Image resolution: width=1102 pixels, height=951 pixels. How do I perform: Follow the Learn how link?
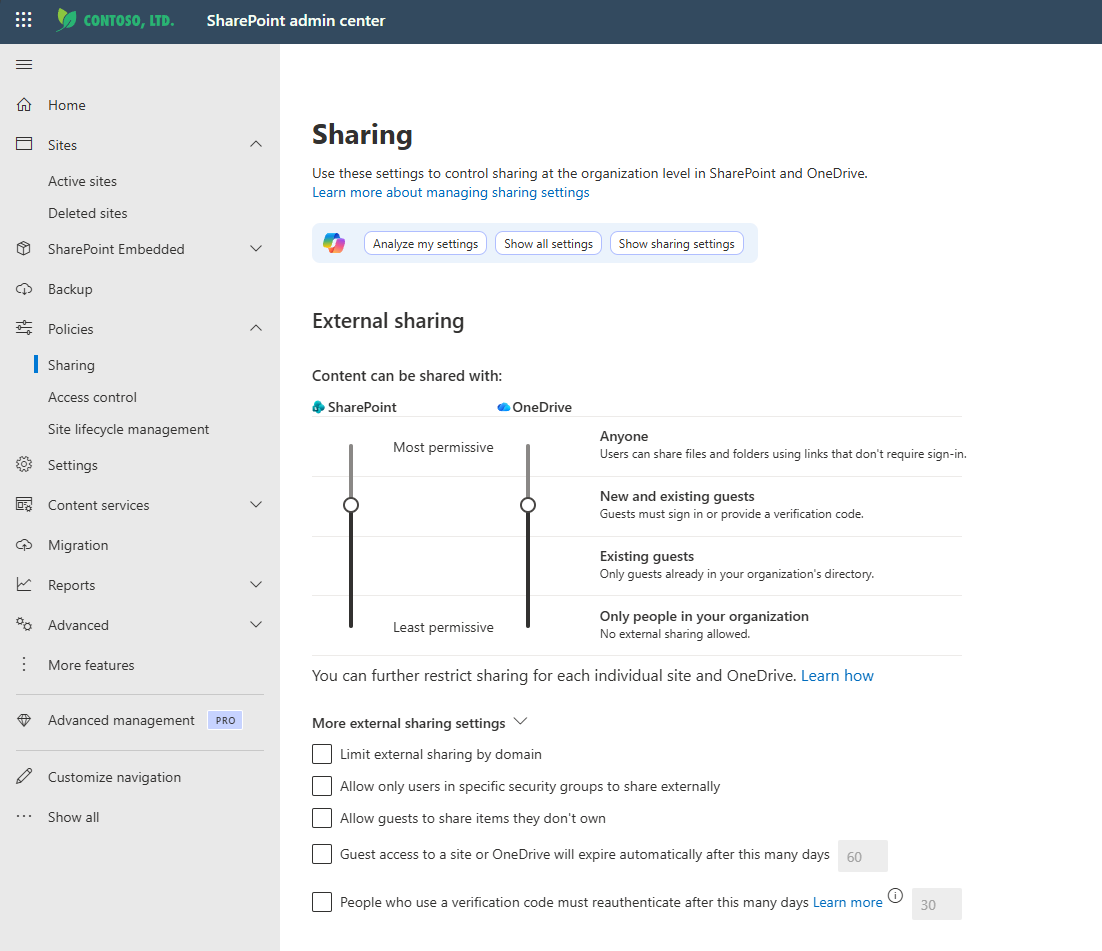pyautogui.click(x=837, y=675)
